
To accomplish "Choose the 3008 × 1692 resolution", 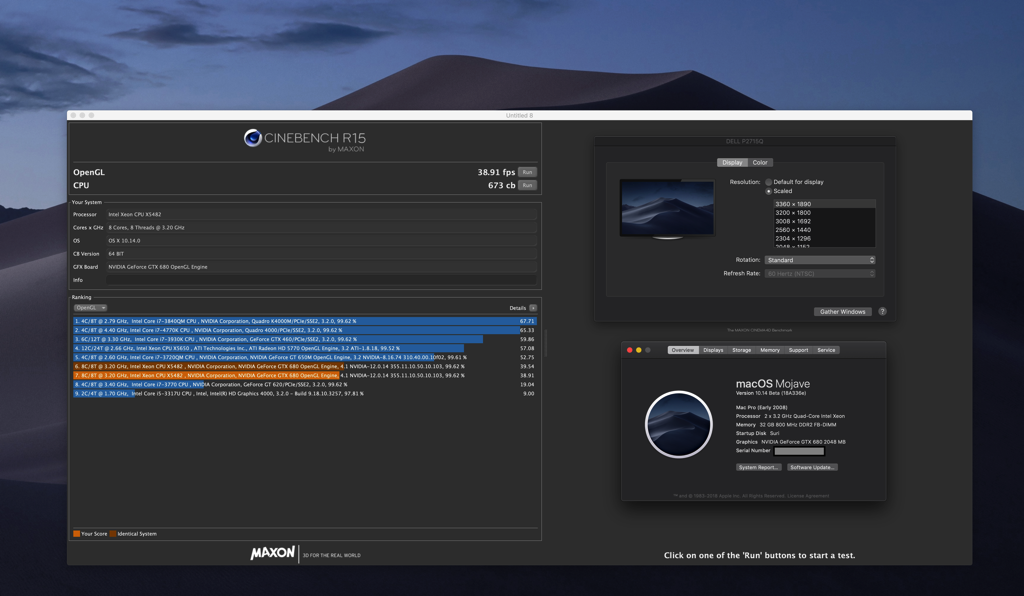I will tap(824, 221).
